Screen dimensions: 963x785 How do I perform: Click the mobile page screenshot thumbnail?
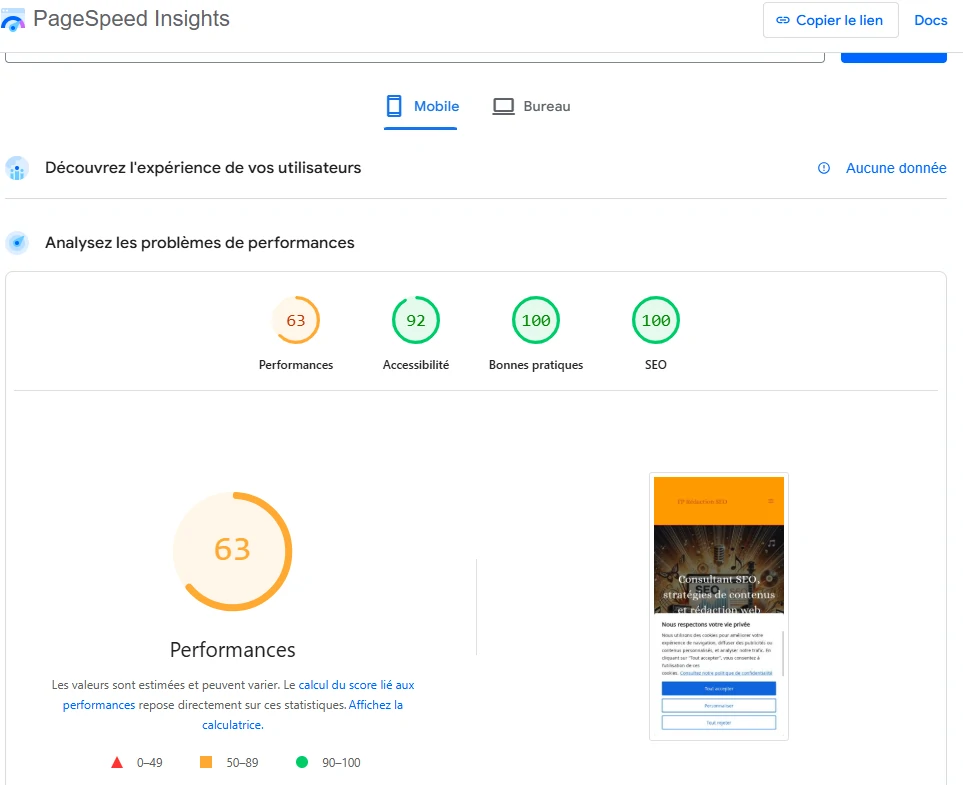coord(719,607)
